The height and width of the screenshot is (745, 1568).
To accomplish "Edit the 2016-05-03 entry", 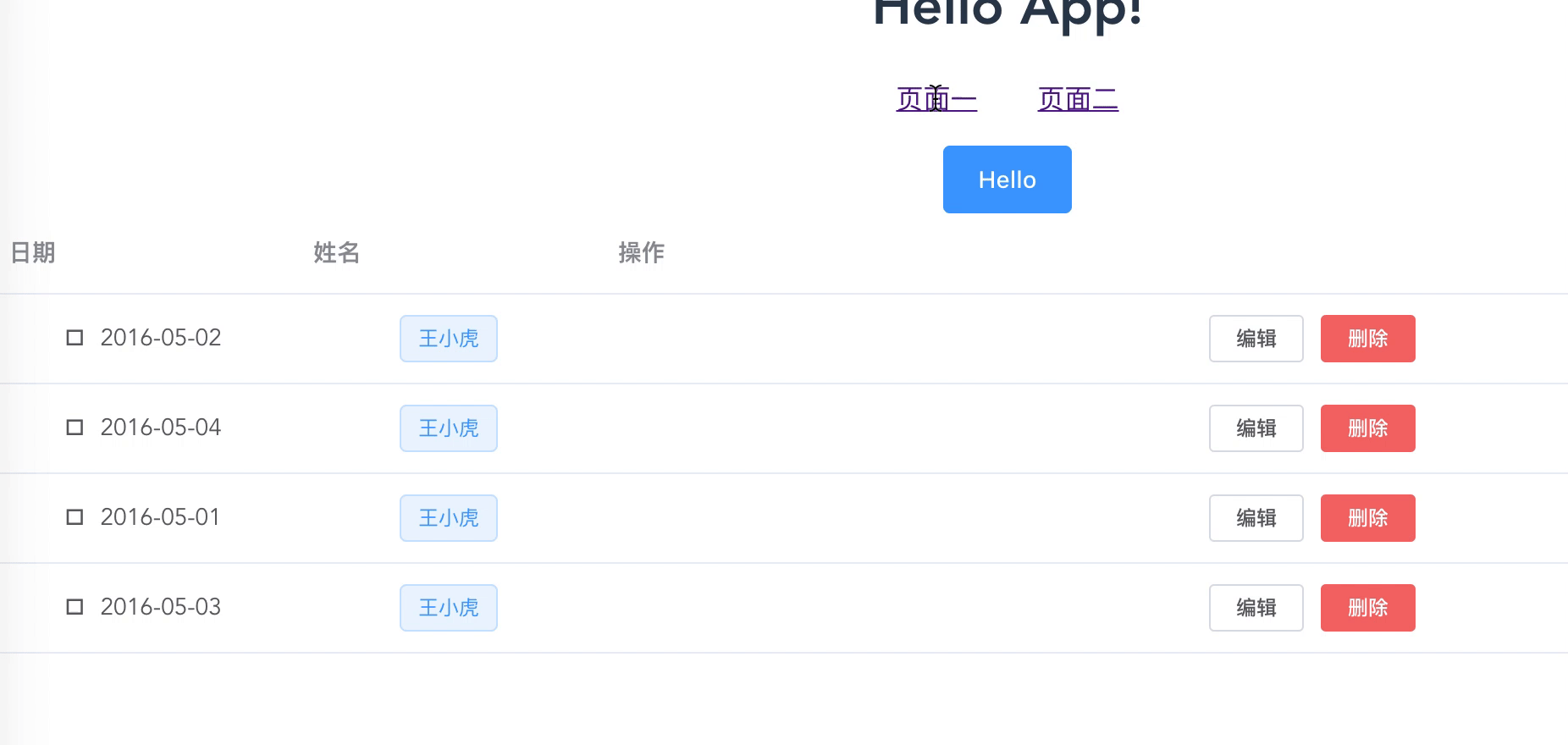I will tap(1256, 608).
